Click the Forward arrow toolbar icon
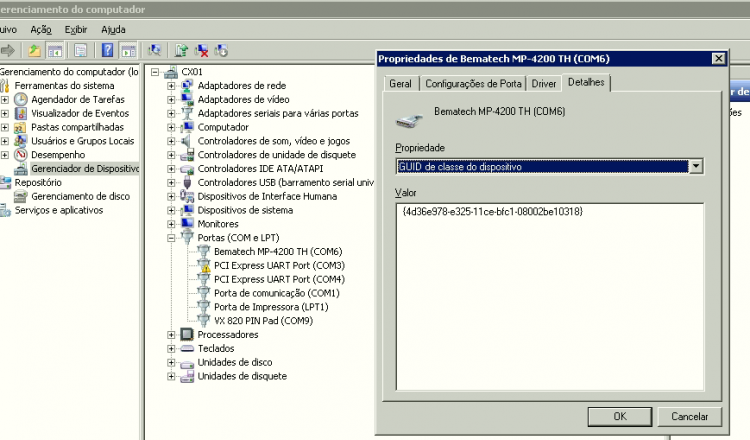 [x=7, y=50]
